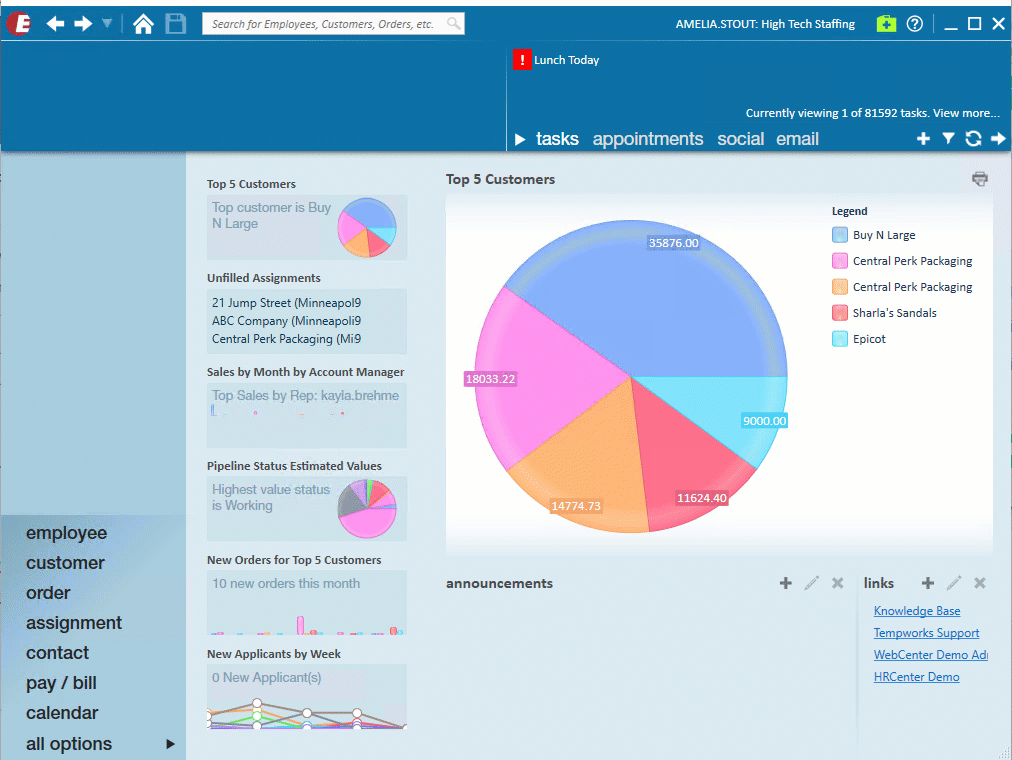Viewport: 1012px width, 760px height.
Task: Expand the all options menu
Action: (100, 744)
